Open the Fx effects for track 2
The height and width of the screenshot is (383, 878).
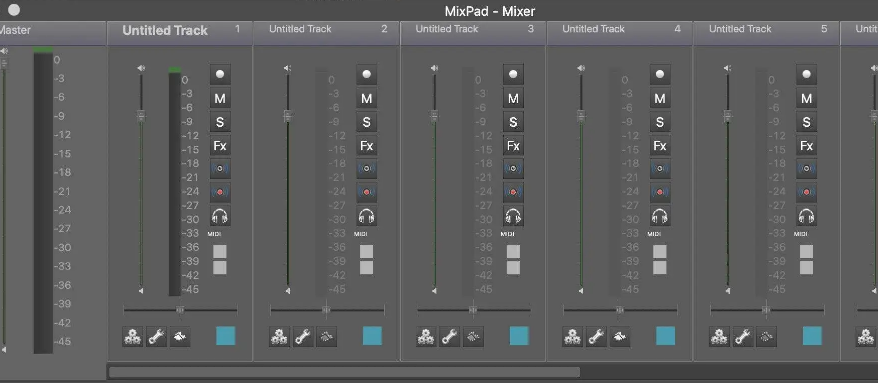point(366,146)
